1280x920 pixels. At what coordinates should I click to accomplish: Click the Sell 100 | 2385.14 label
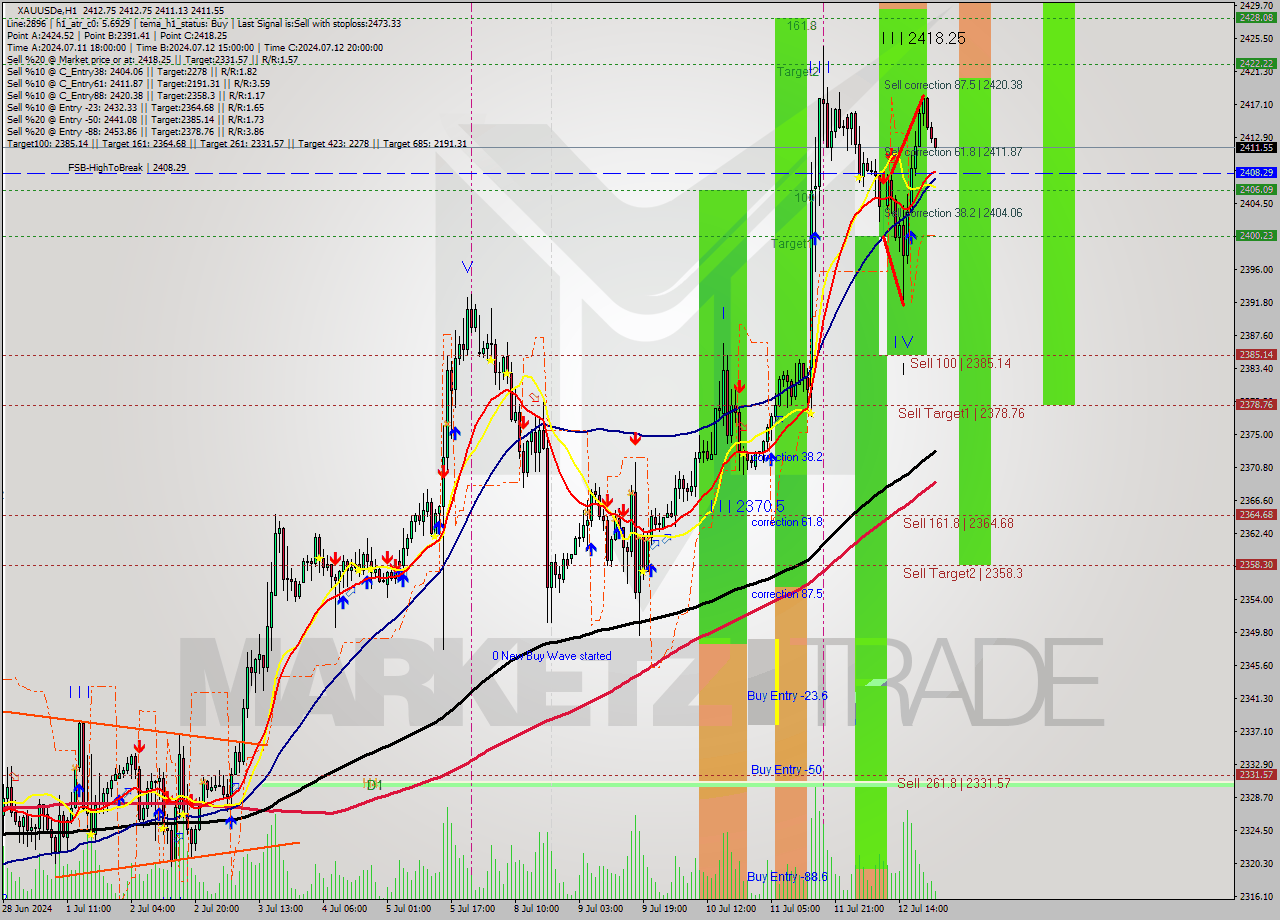point(960,363)
